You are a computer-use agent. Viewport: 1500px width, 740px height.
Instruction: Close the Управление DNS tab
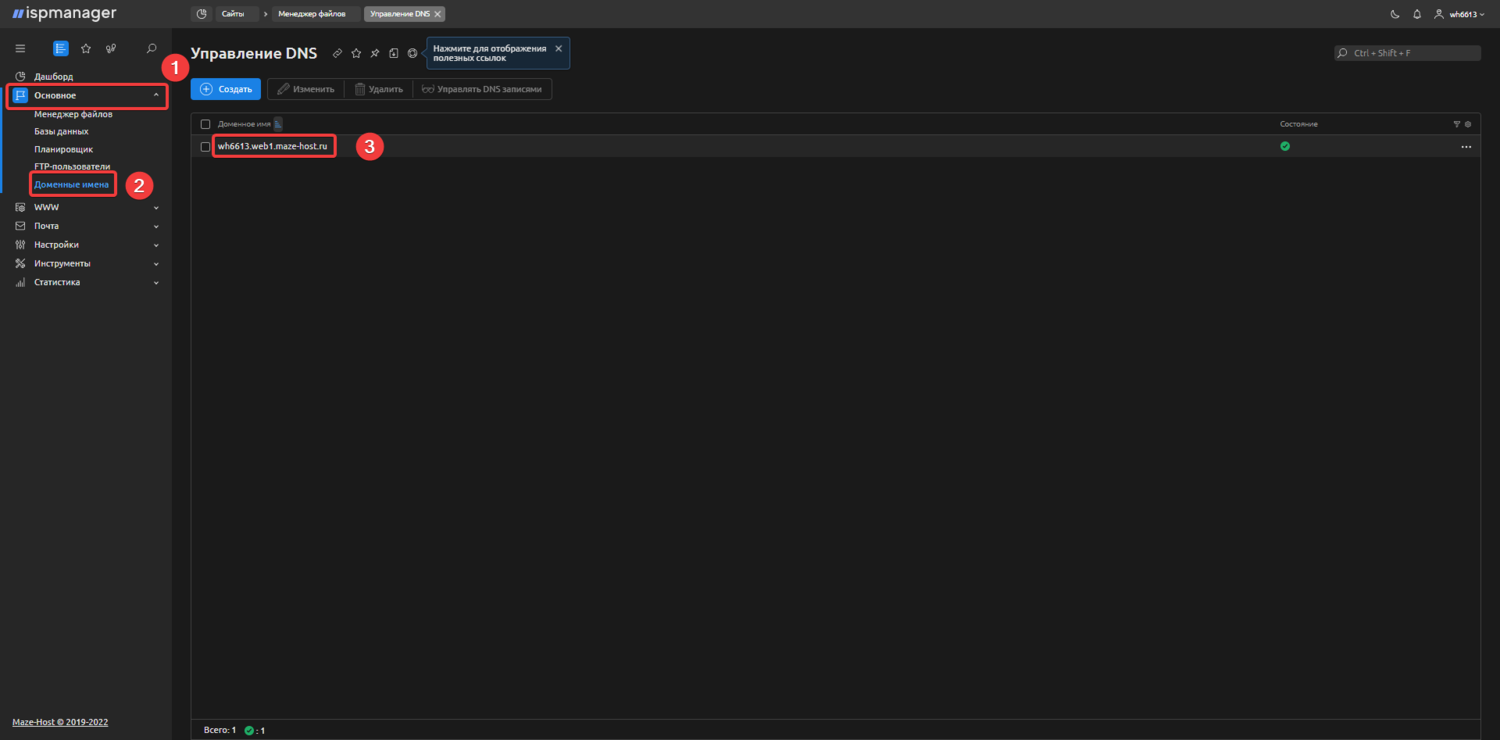pos(438,14)
